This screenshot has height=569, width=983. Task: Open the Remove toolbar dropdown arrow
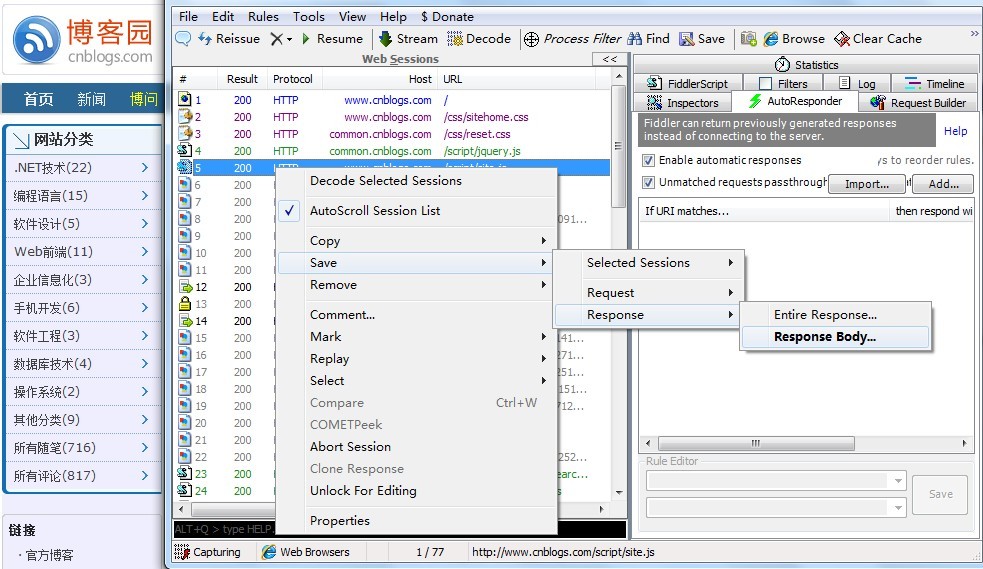290,39
